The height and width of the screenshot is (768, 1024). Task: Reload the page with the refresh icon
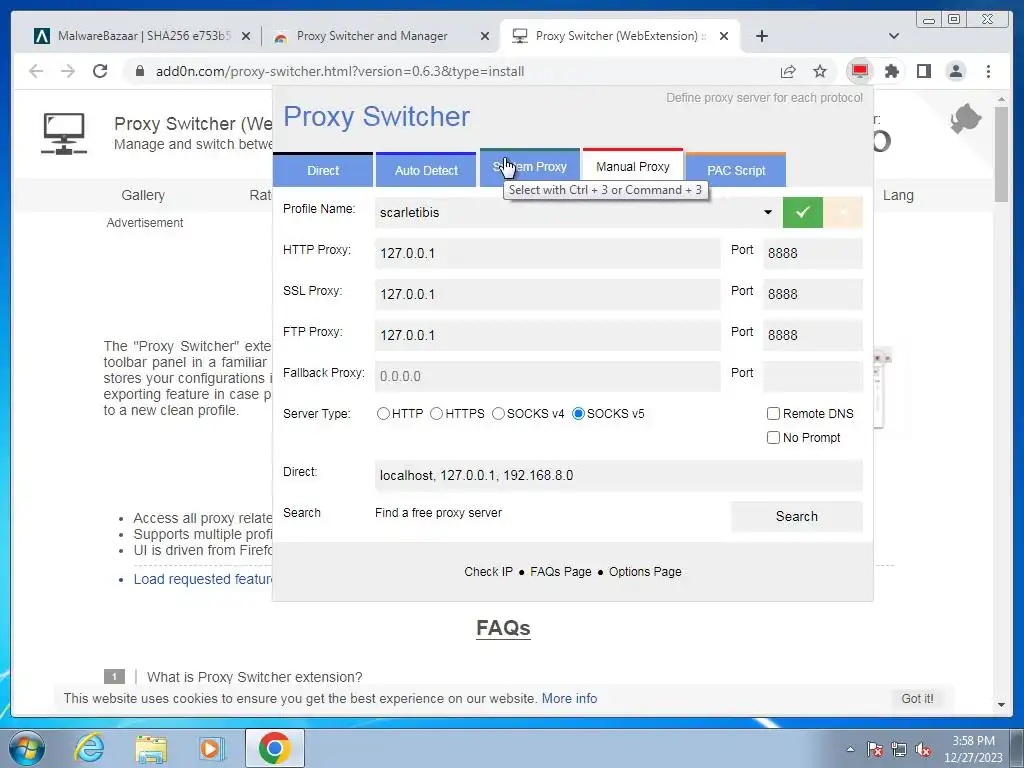click(x=100, y=71)
